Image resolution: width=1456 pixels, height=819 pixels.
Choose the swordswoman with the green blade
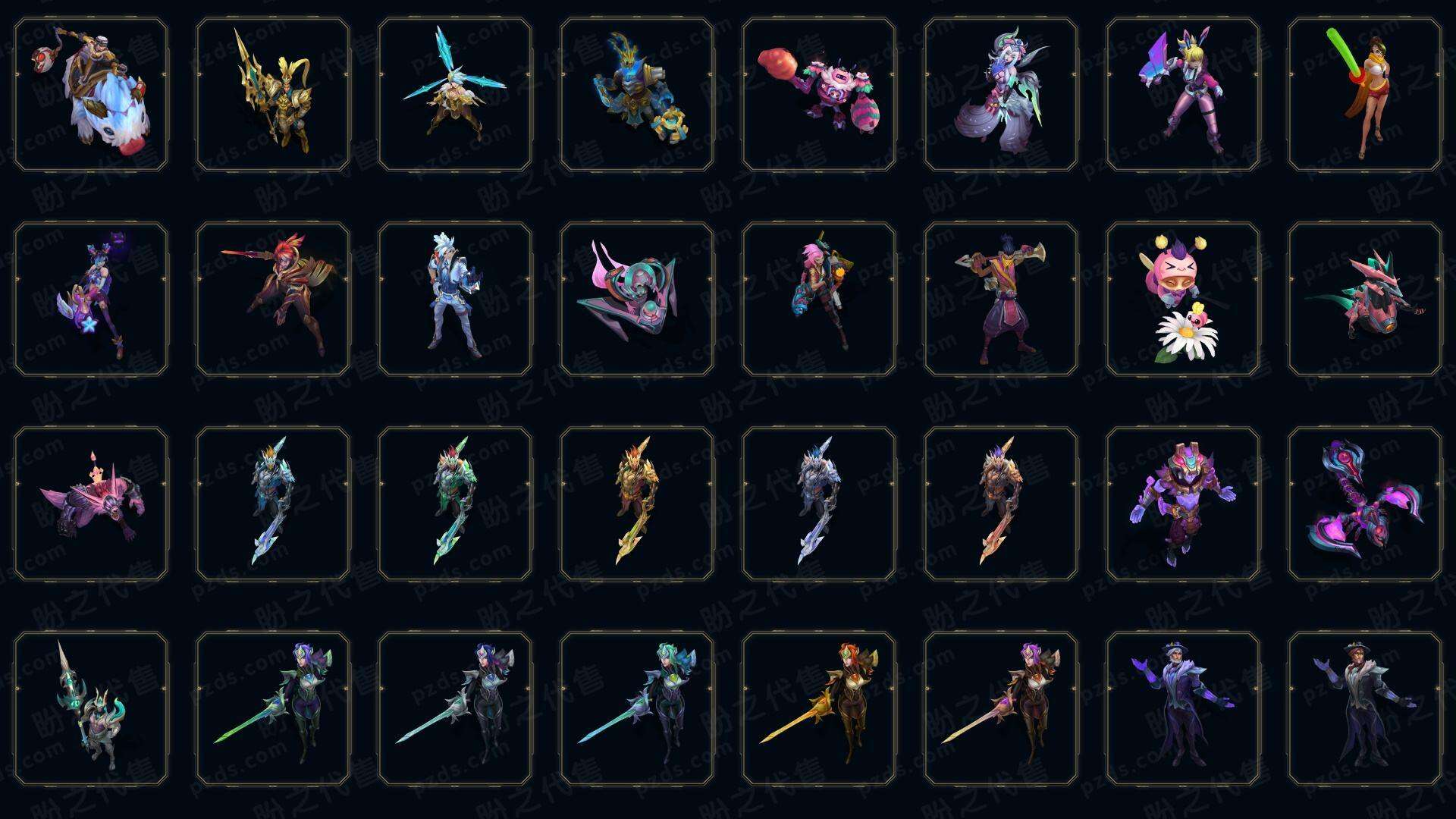273,708
